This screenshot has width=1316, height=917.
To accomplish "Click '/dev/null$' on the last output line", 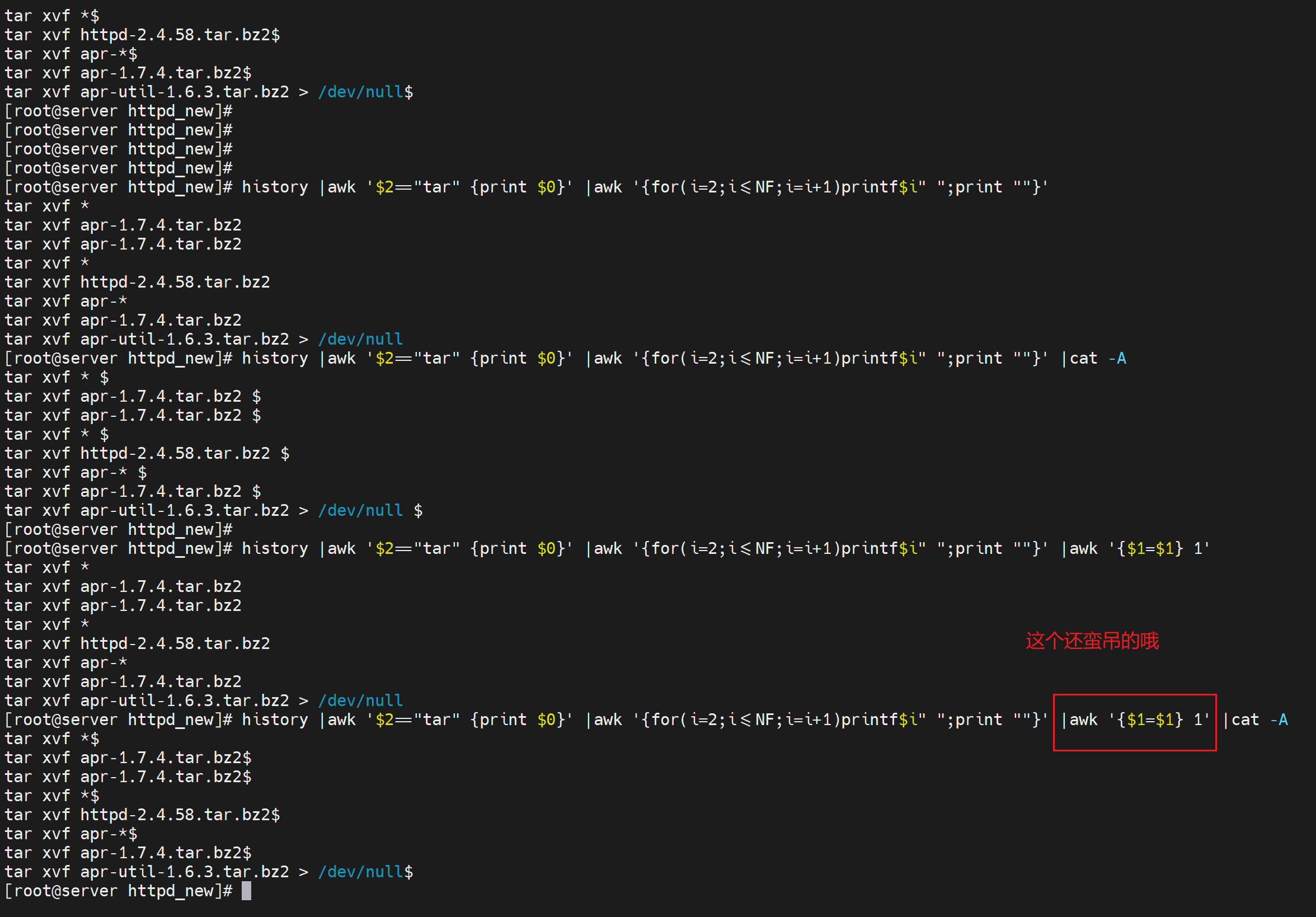I will click(365, 872).
